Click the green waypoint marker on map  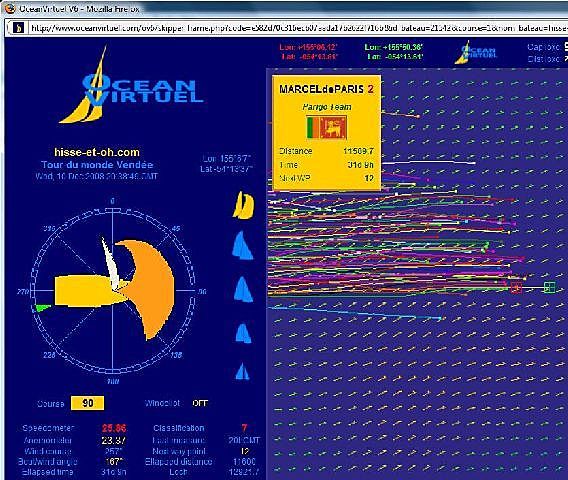pos(550,288)
